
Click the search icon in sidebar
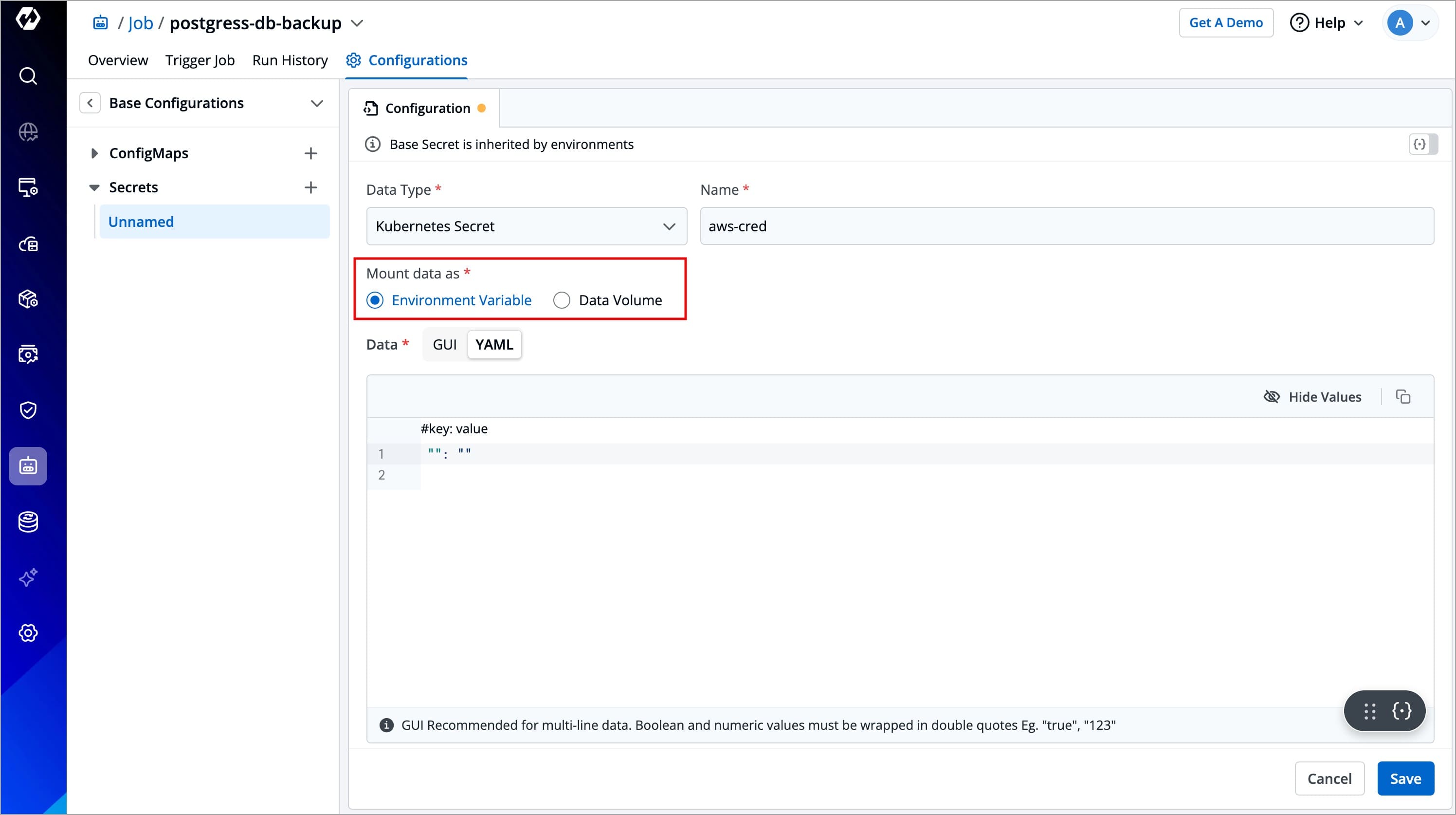[28, 76]
